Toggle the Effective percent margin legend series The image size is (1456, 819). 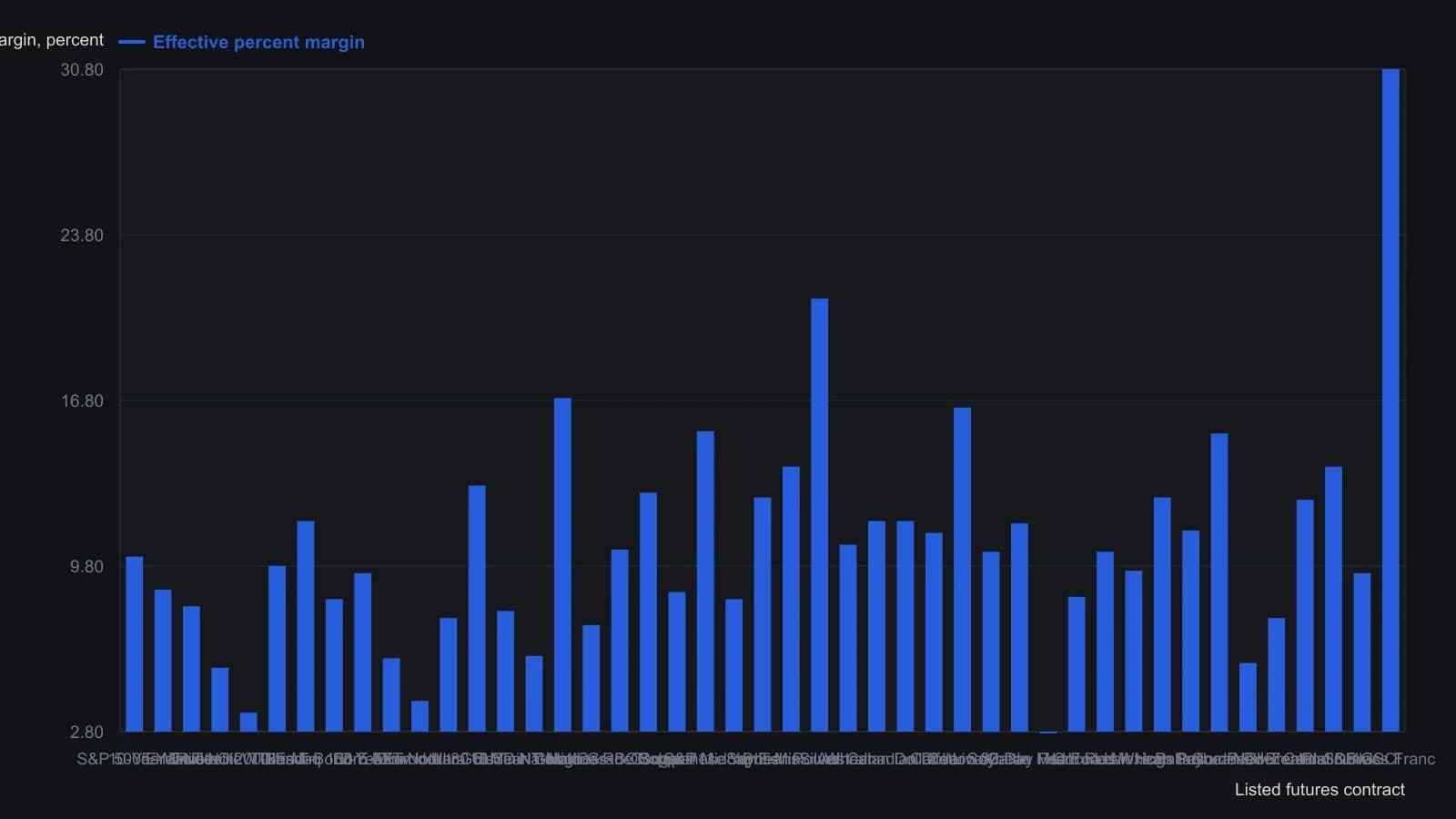point(242,42)
